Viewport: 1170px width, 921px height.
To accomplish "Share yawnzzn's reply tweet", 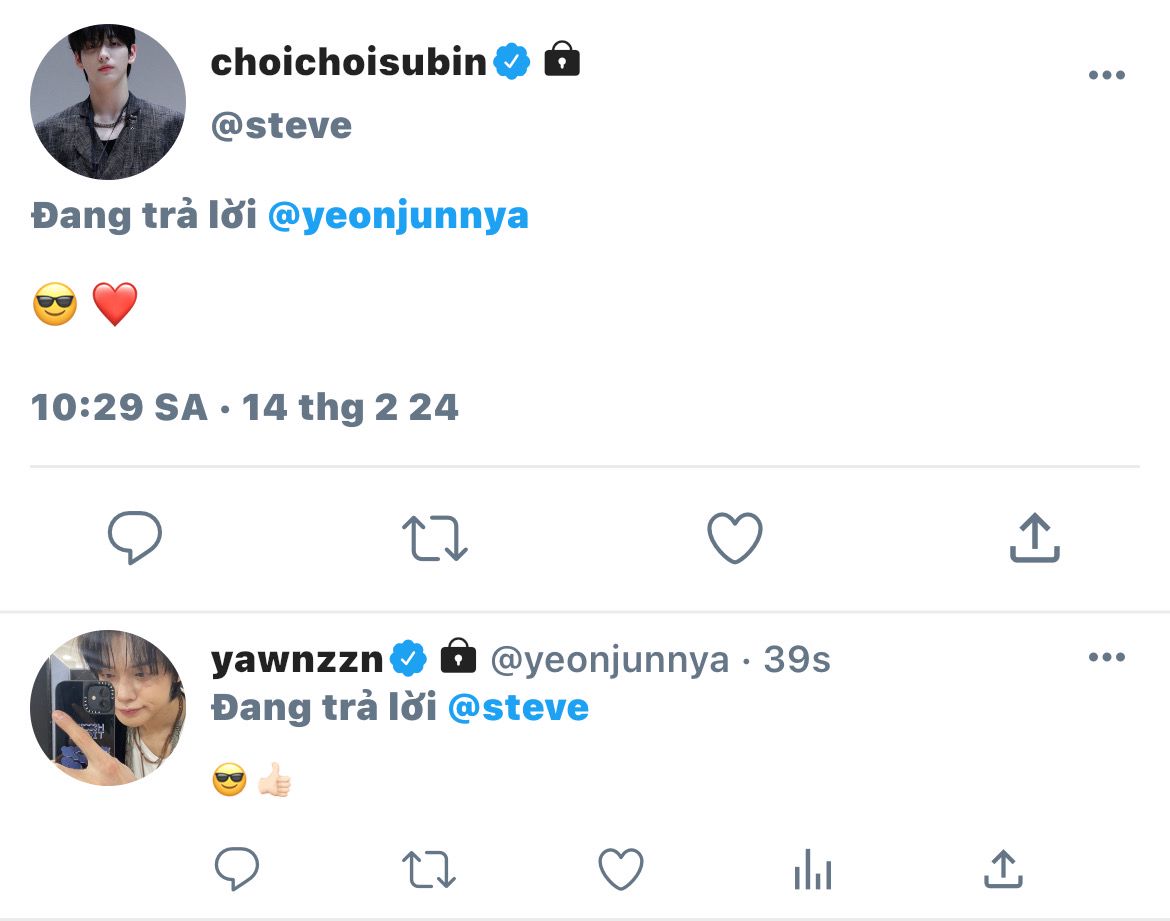I will pyautogui.click(x=1003, y=869).
